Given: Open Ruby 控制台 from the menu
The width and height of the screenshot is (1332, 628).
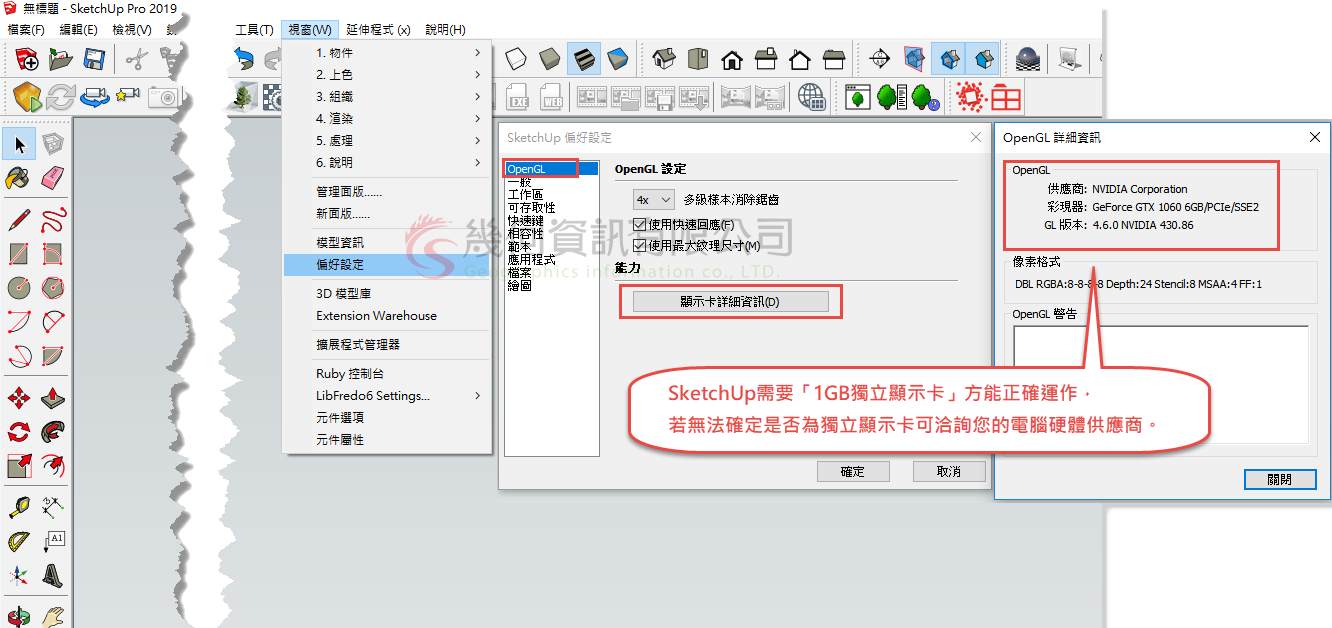Looking at the screenshot, I should pyautogui.click(x=387, y=374).
